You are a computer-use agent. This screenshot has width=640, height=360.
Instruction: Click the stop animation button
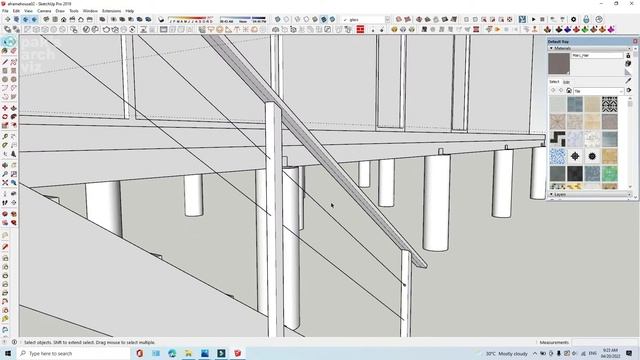(x=542, y=19)
